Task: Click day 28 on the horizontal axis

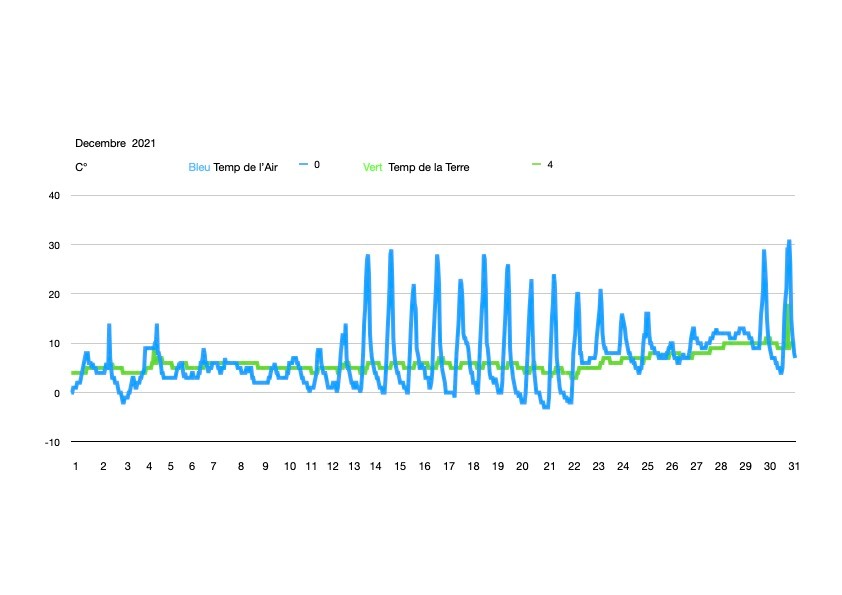Action: click(720, 466)
